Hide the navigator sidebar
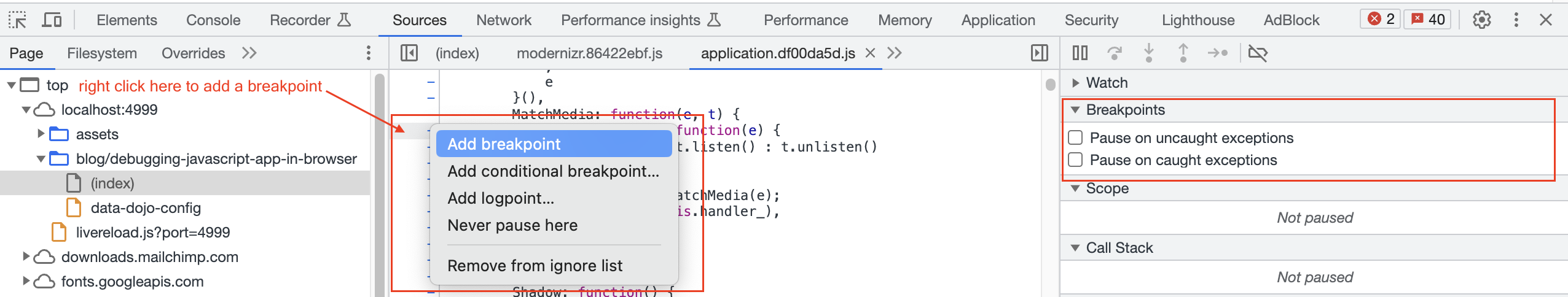Image resolution: width=1568 pixels, height=297 pixels. pos(409,53)
